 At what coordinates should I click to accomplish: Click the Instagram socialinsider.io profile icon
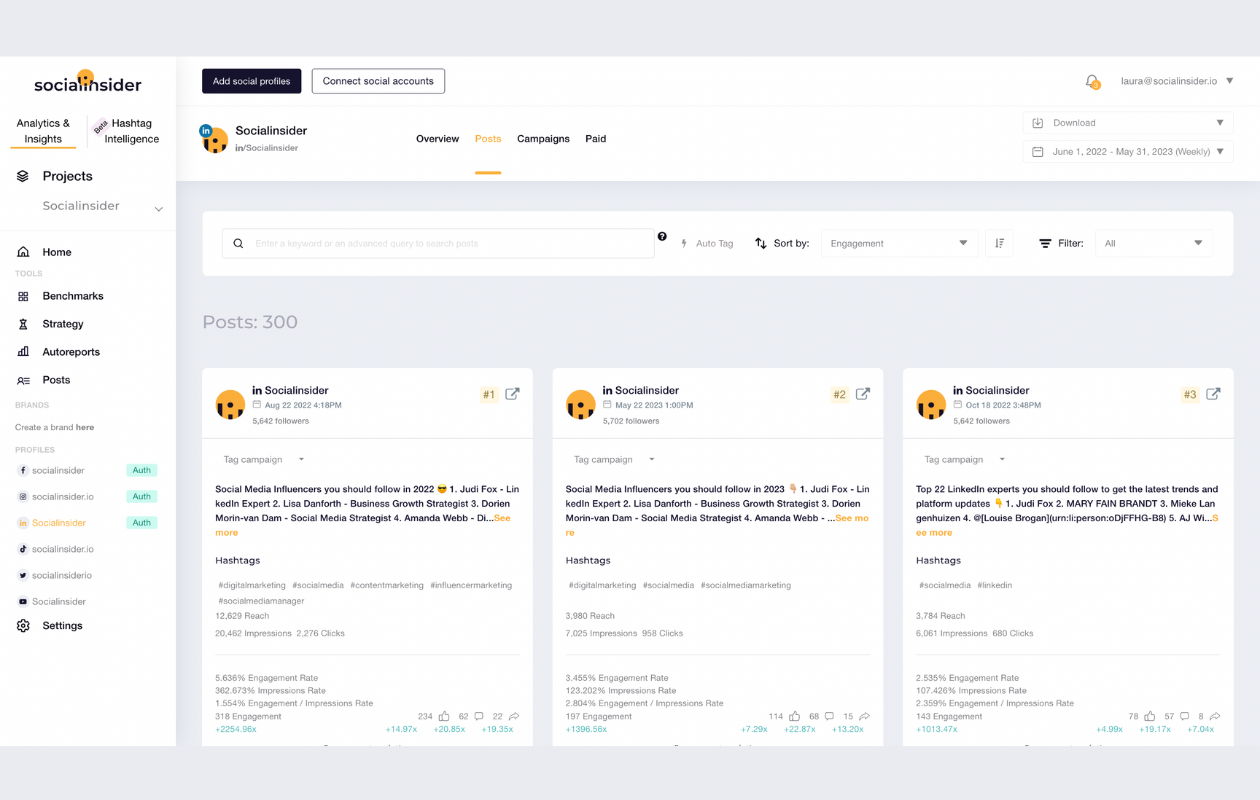(x=23, y=496)
